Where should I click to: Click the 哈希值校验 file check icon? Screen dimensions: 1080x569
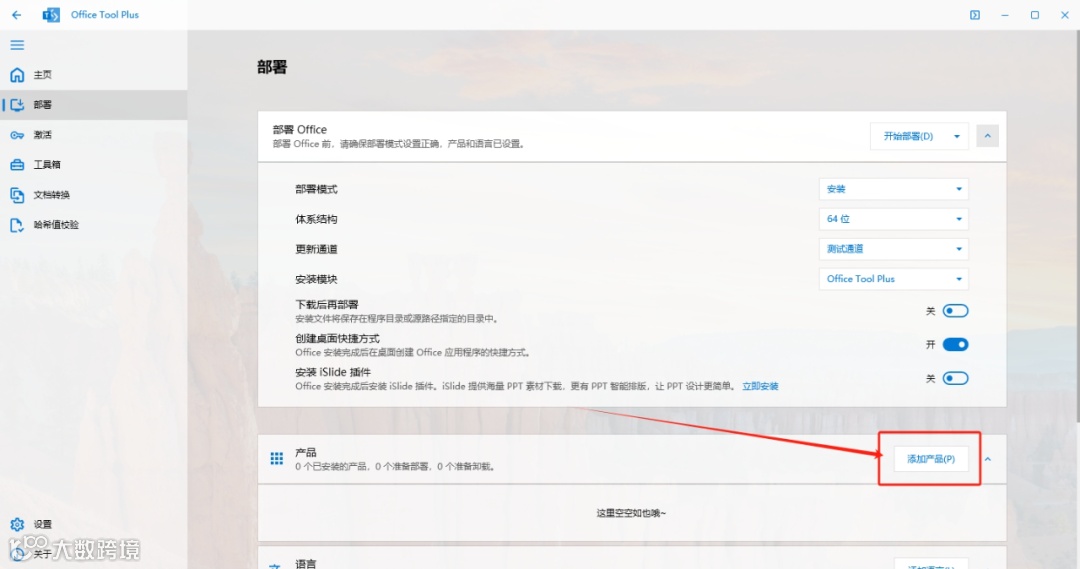click(x=17, y=225)
